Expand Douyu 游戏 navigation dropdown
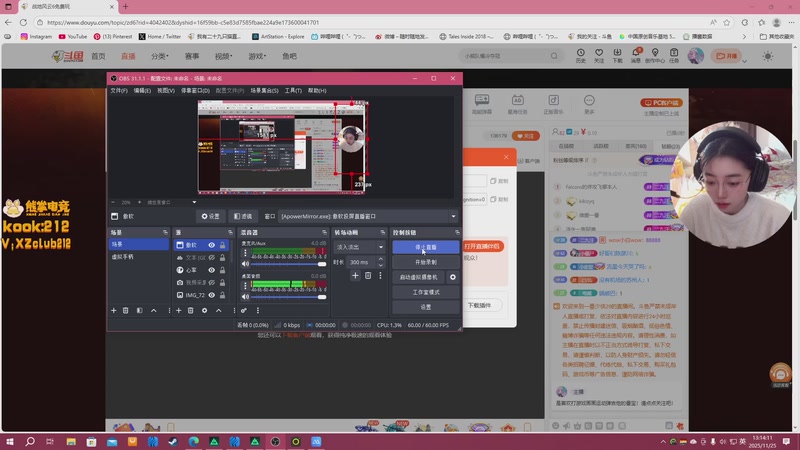Screen dimensions: 800x450 tap(257, 56)
